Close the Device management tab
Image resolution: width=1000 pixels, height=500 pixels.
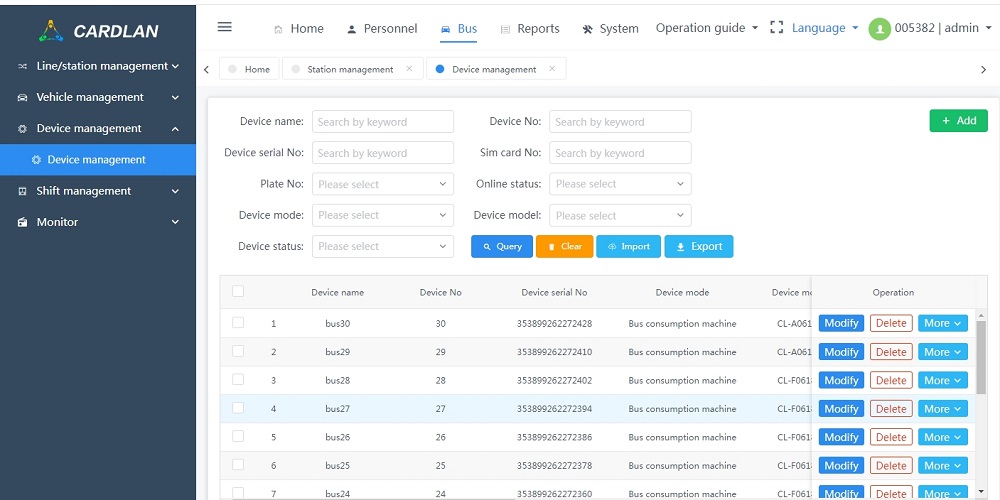[552, 69]
